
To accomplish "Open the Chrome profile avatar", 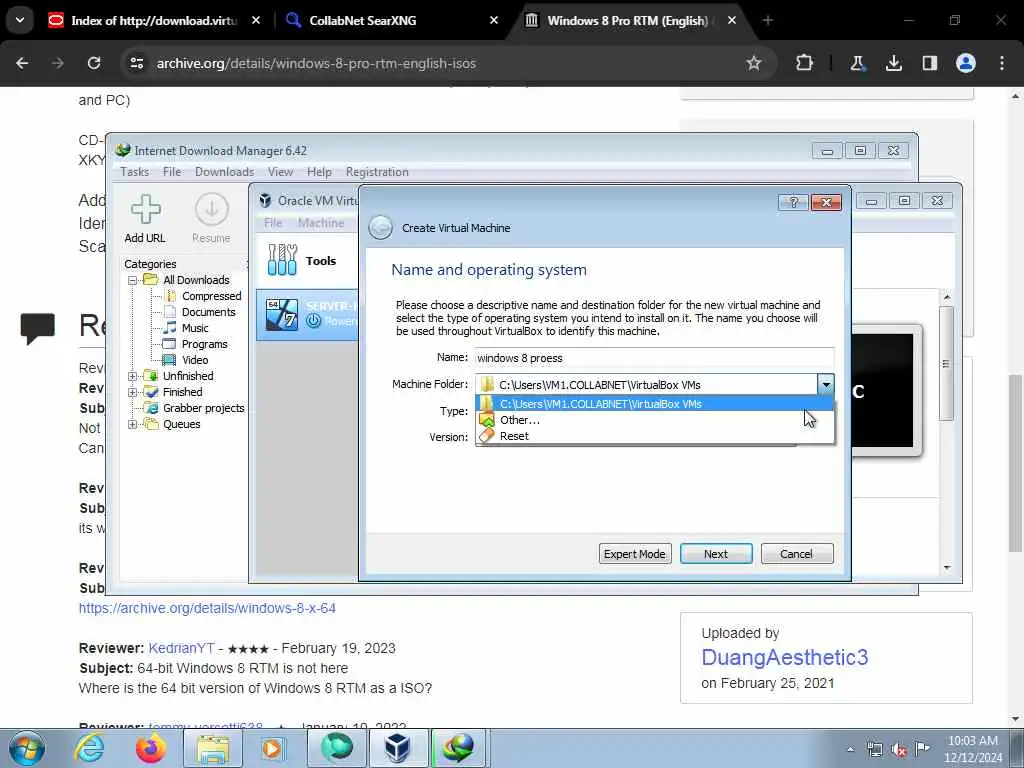I will tap(966, 63).
